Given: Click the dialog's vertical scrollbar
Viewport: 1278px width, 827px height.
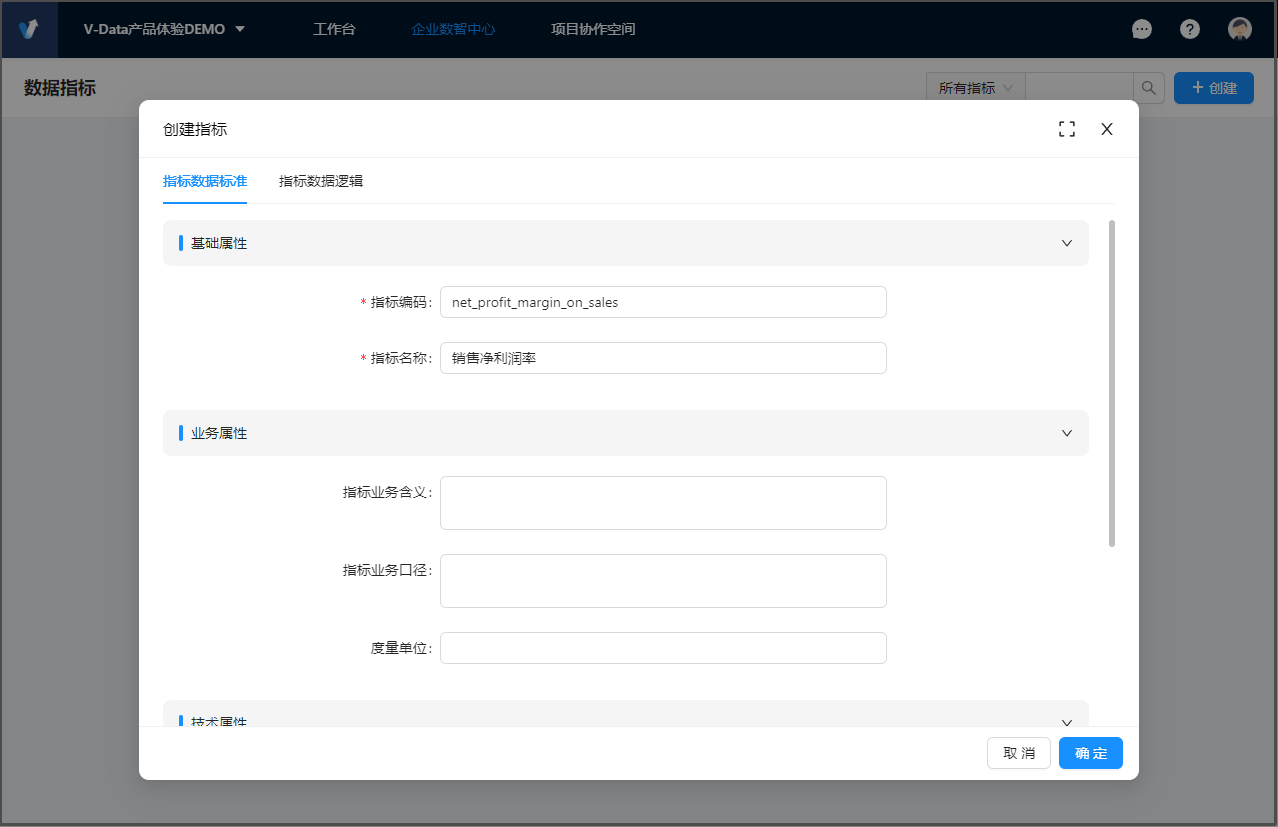Looking at the screenshot, I should (x=1112, y=383).
